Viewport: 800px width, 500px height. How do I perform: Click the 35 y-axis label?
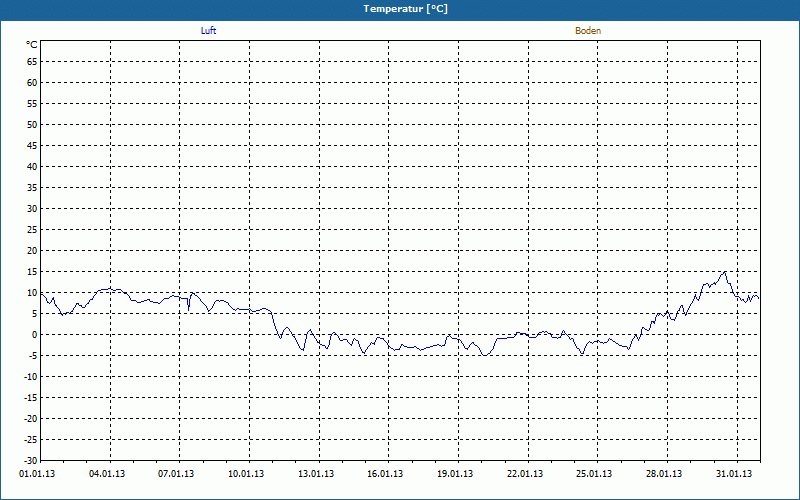(32, 188)
